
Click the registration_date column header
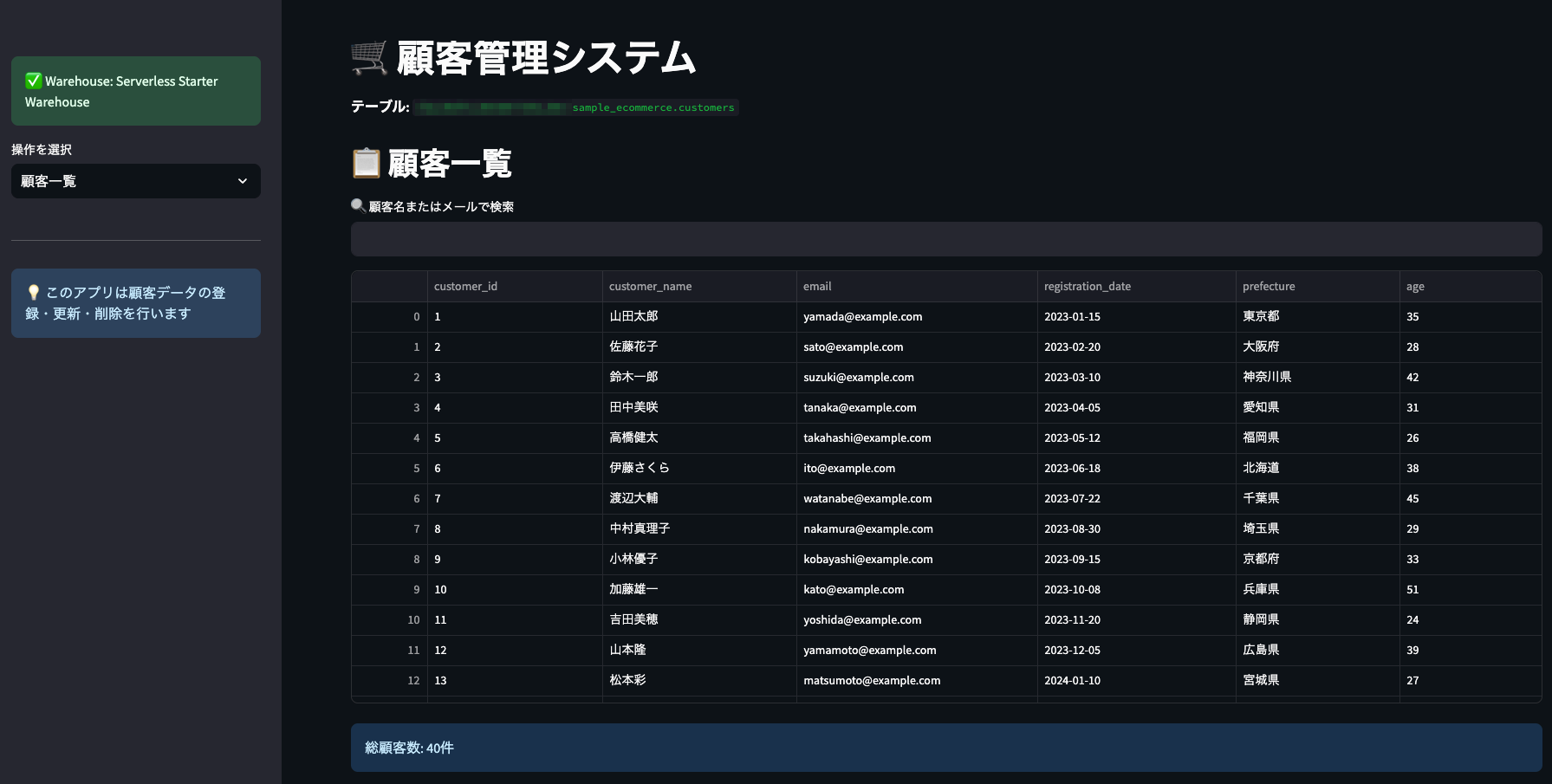1137,287
